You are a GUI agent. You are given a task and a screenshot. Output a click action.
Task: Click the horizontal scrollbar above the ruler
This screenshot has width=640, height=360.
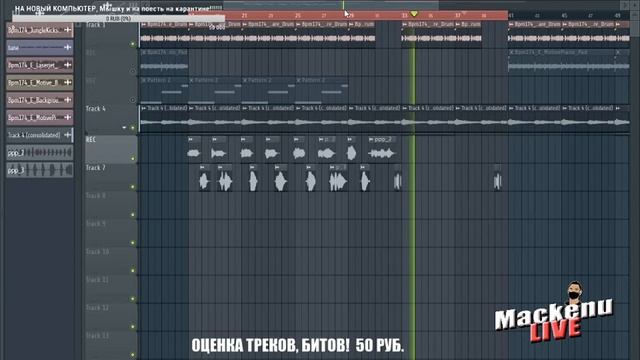point(331,5)
